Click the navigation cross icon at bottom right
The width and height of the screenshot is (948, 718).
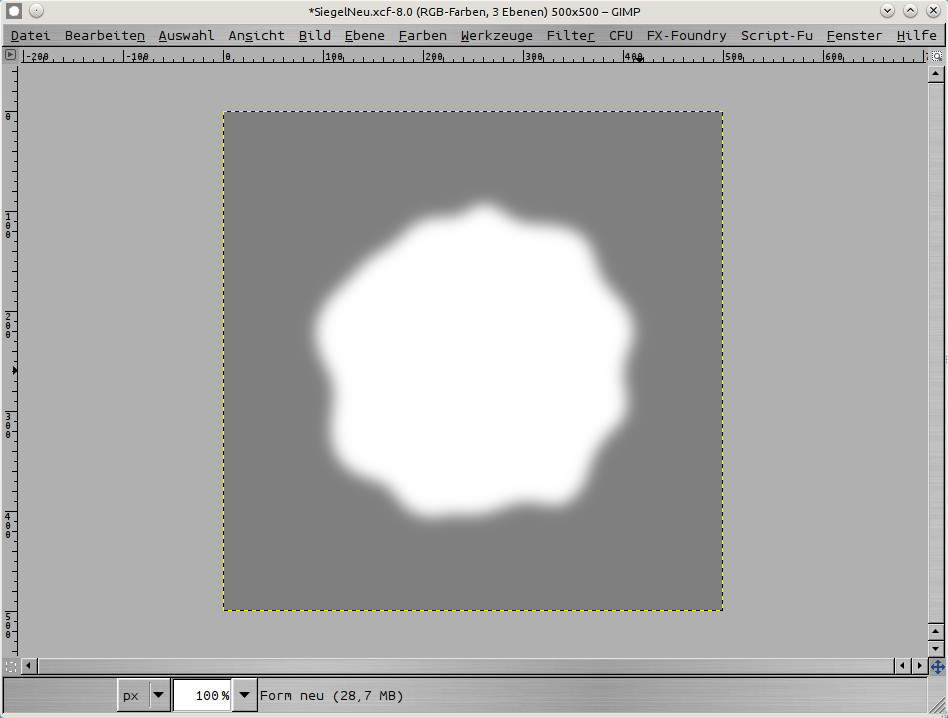[938, 666]
